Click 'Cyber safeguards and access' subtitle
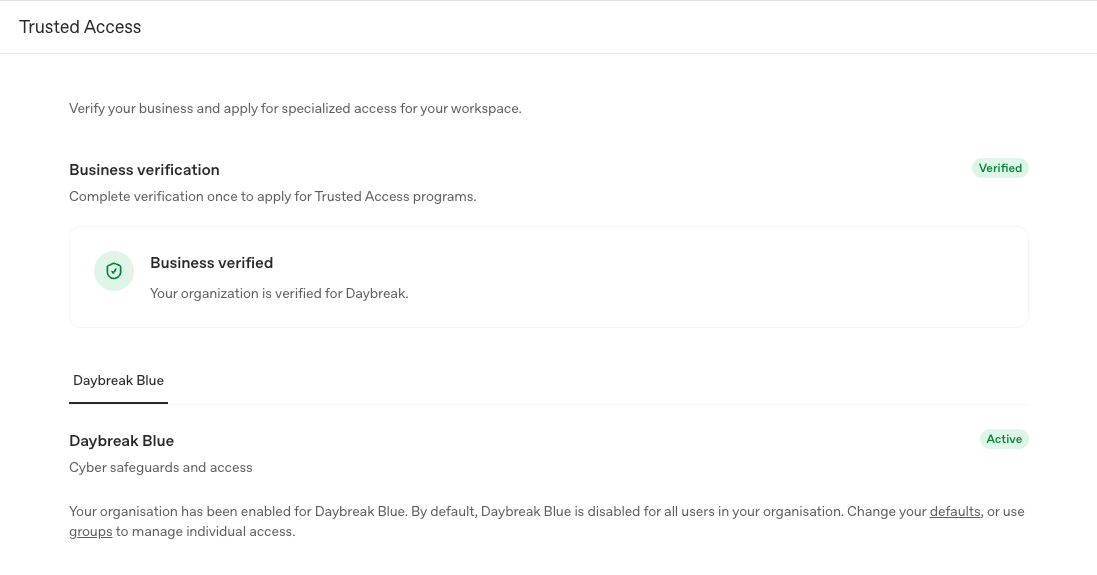 (161, 467)
